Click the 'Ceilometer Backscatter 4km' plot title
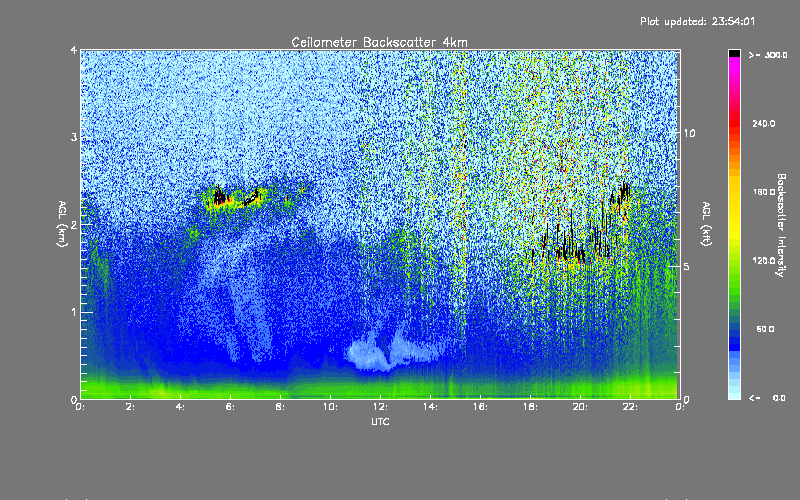The width and height of the screenshot is (800, 500). pyautogui.click(x=379, y=42)
